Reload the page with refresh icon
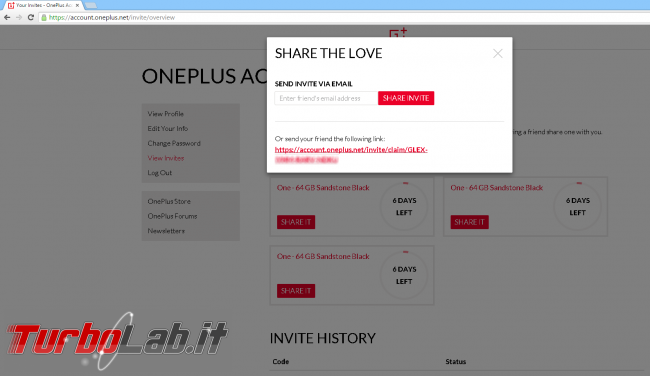This screenshot has height=376, width=650. pos(31,17)
